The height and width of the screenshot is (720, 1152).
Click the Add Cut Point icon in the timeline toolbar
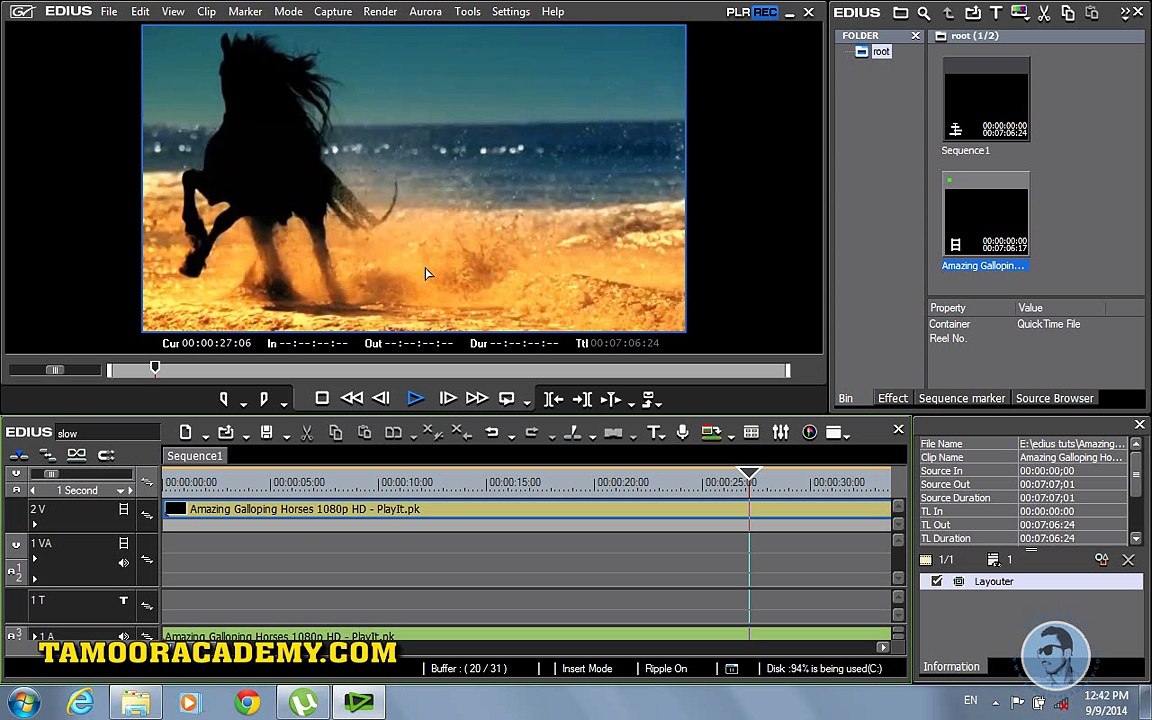572,433
